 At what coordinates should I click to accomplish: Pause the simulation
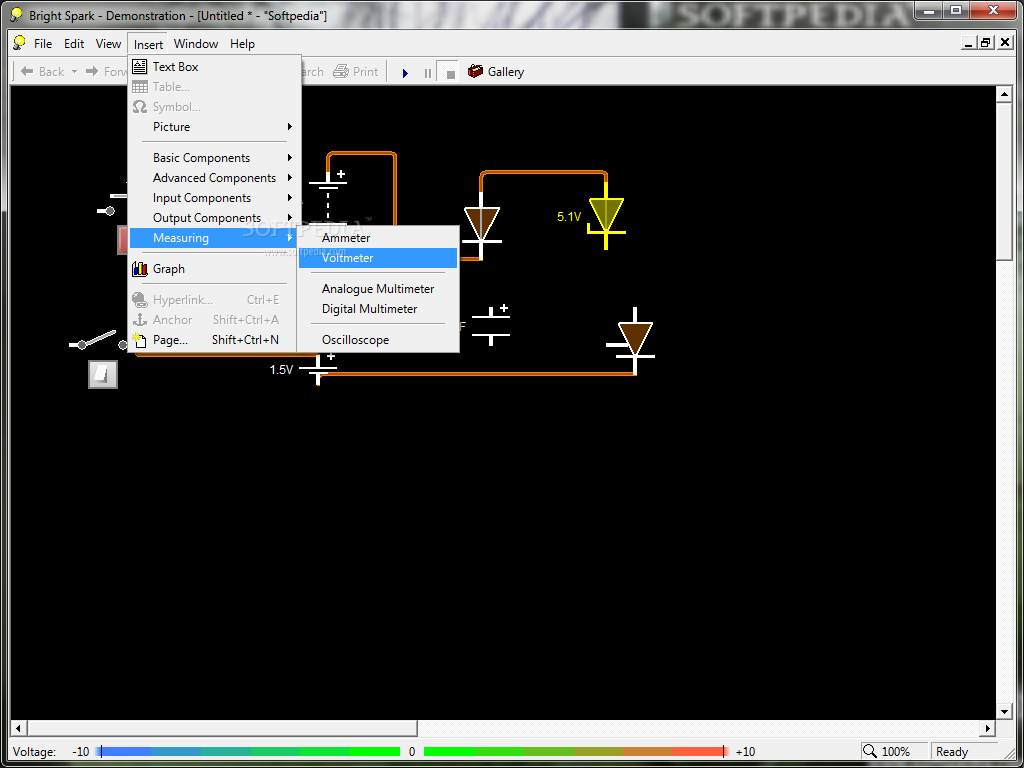point(428,73)
